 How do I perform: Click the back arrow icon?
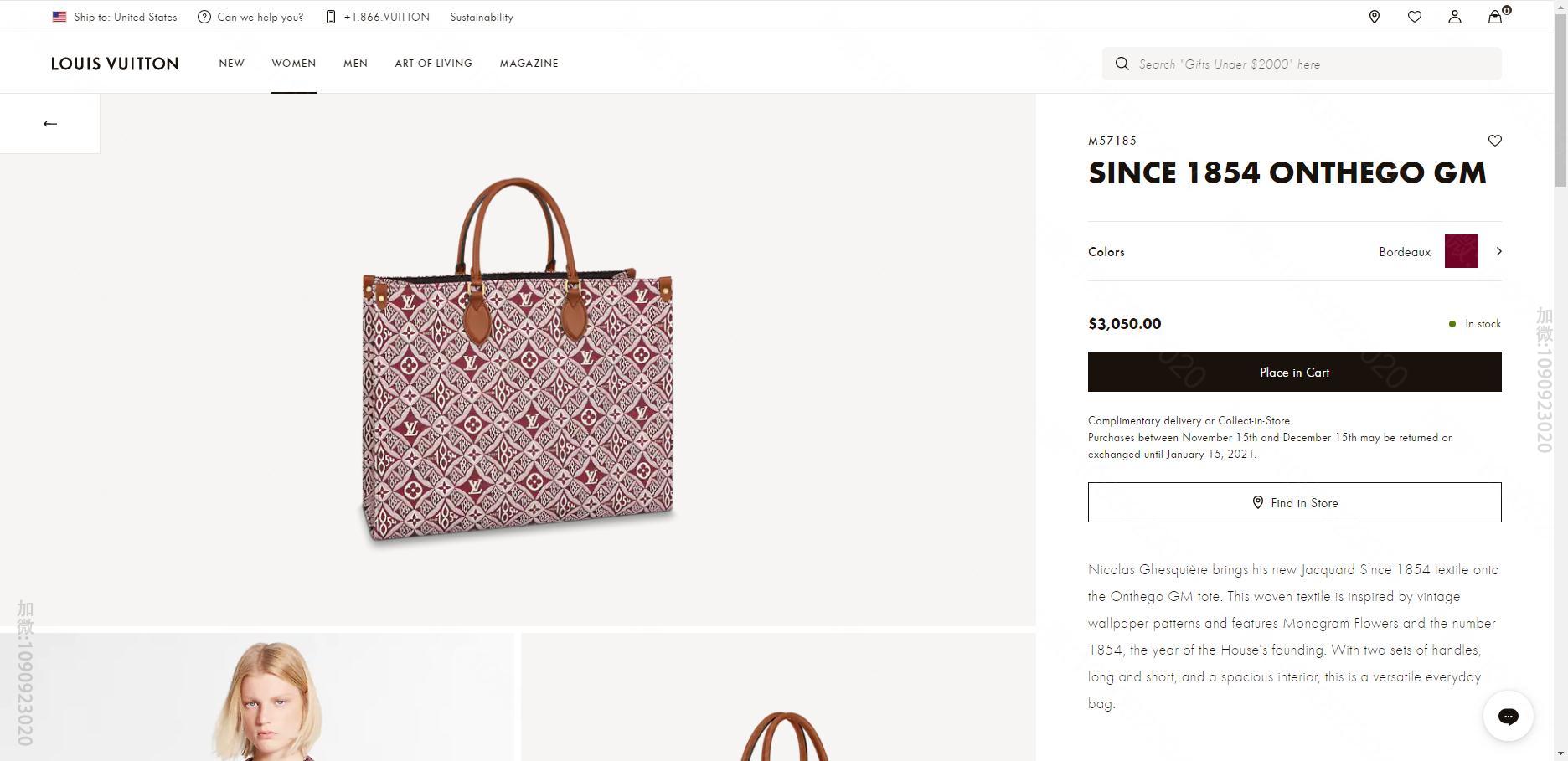pos(50,124)
